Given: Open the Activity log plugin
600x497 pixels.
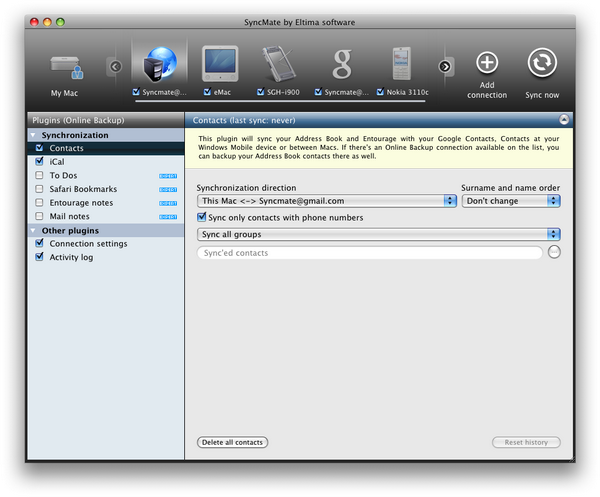Looking at the screenshot, I should [x=106, y=257].
